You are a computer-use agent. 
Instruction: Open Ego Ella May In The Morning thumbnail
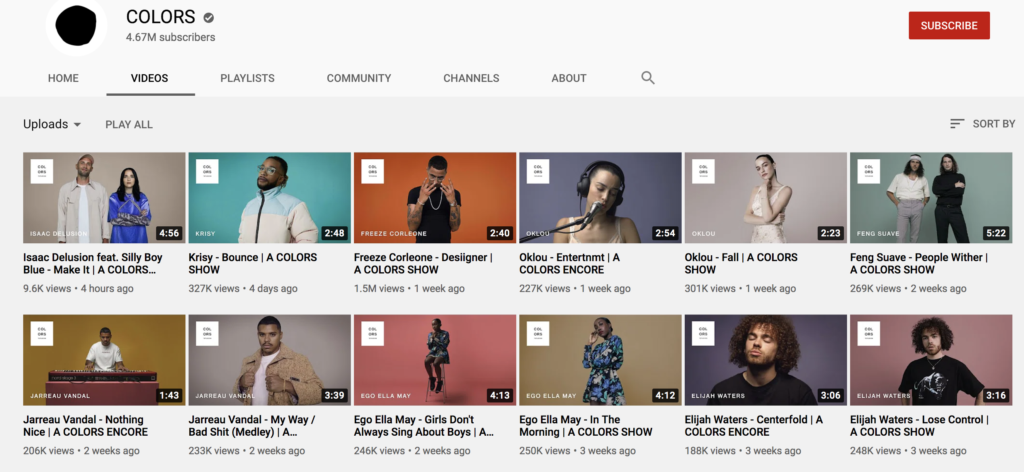[600, 360]
